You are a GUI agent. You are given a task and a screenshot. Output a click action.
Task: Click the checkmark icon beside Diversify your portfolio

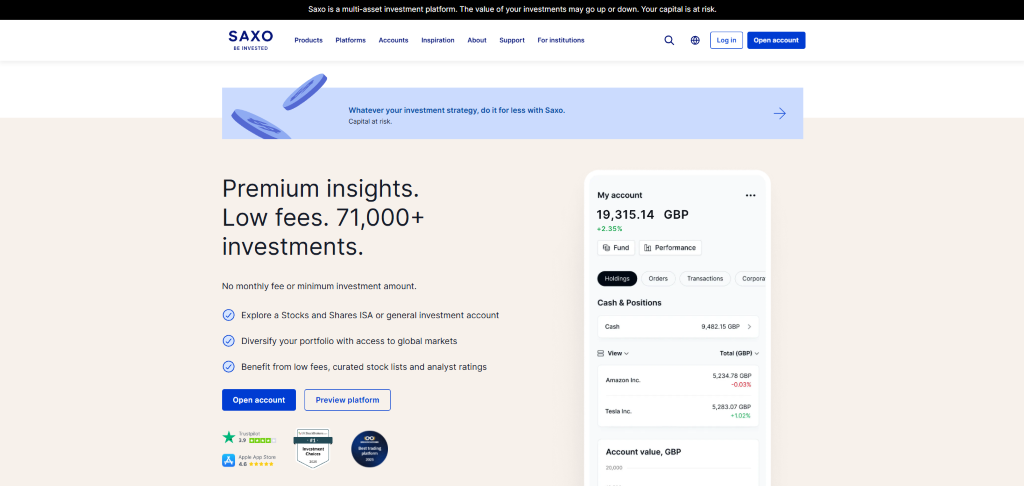pyautogui.click(x=229, y=341)
